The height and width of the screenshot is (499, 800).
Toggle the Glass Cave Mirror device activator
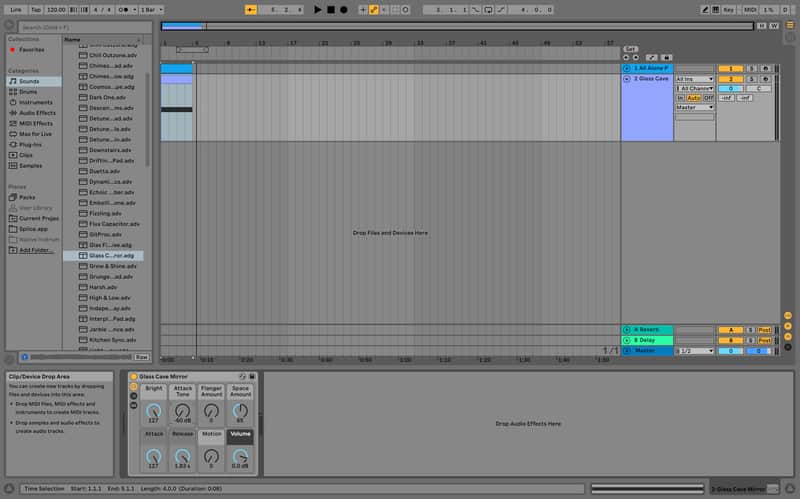[x=134, y=377]
